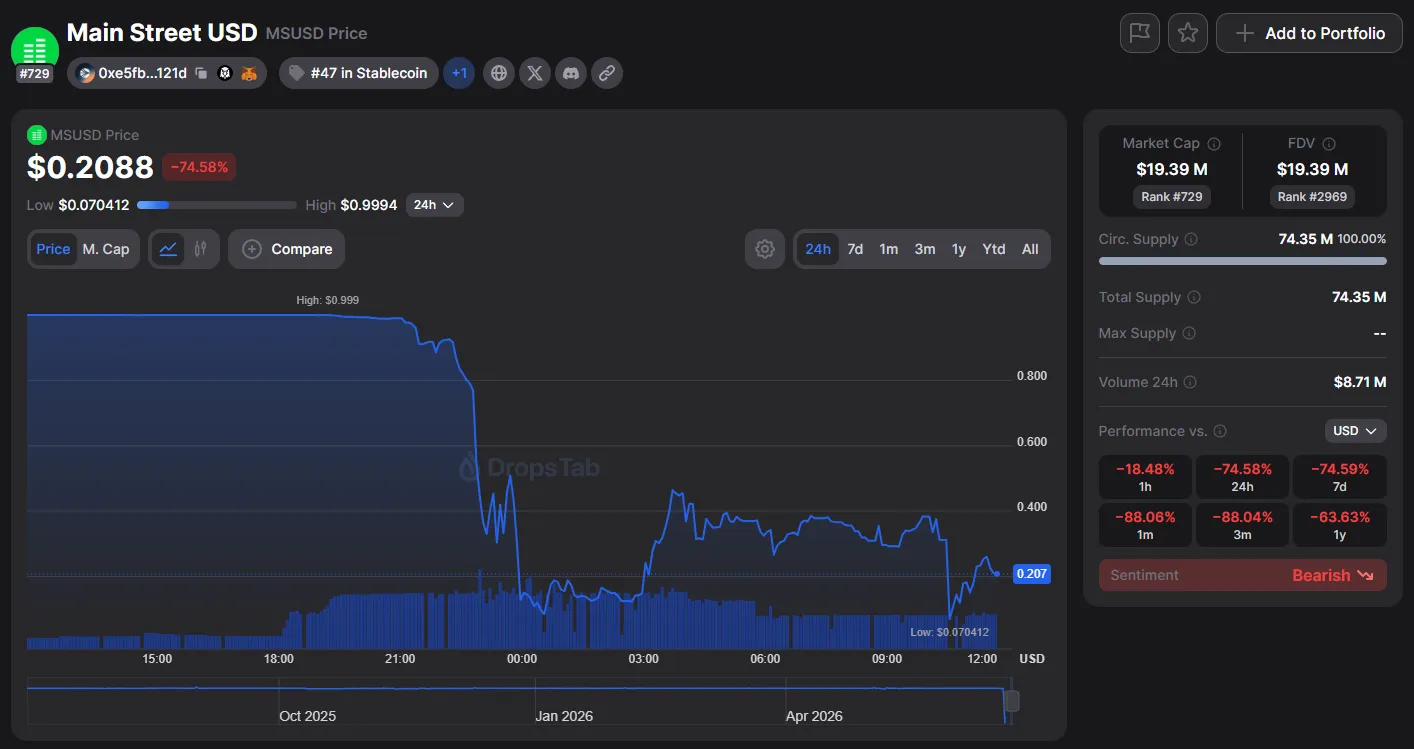
Task: Click the low-high price range bar
Action: [217, 205]
